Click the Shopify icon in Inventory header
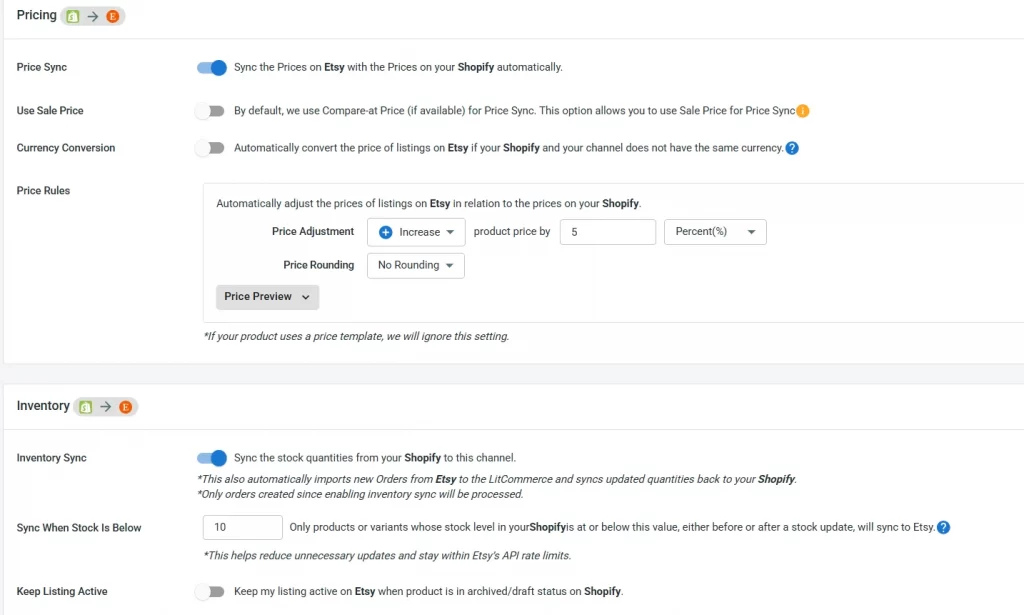The width and height of the screenshot is (1024, 615). (86, 407)
